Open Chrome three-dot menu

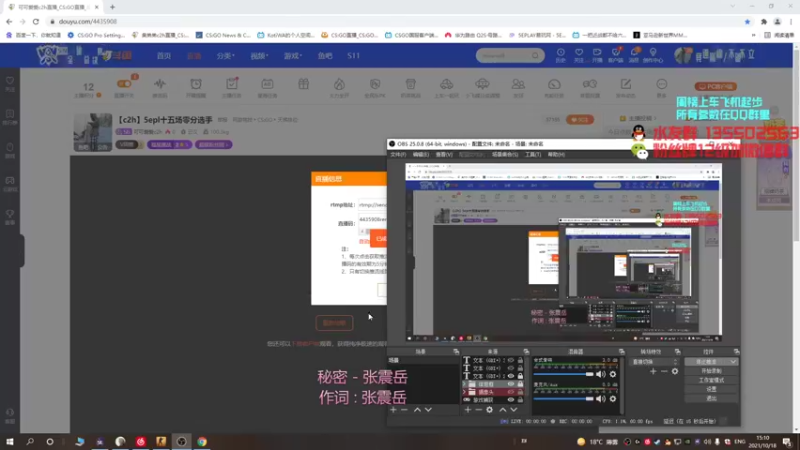point(791,21)
